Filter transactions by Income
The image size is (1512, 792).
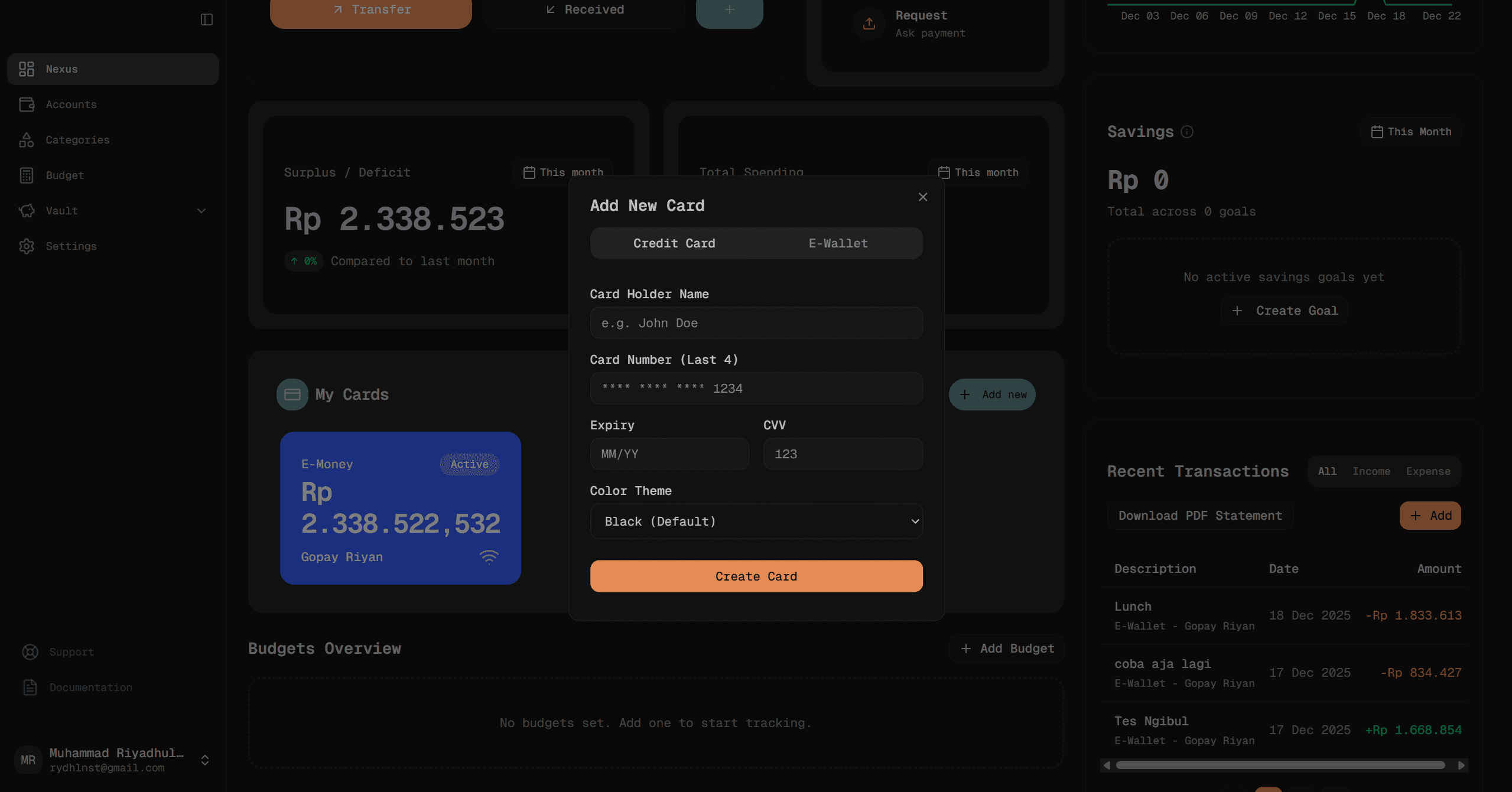1371,471
